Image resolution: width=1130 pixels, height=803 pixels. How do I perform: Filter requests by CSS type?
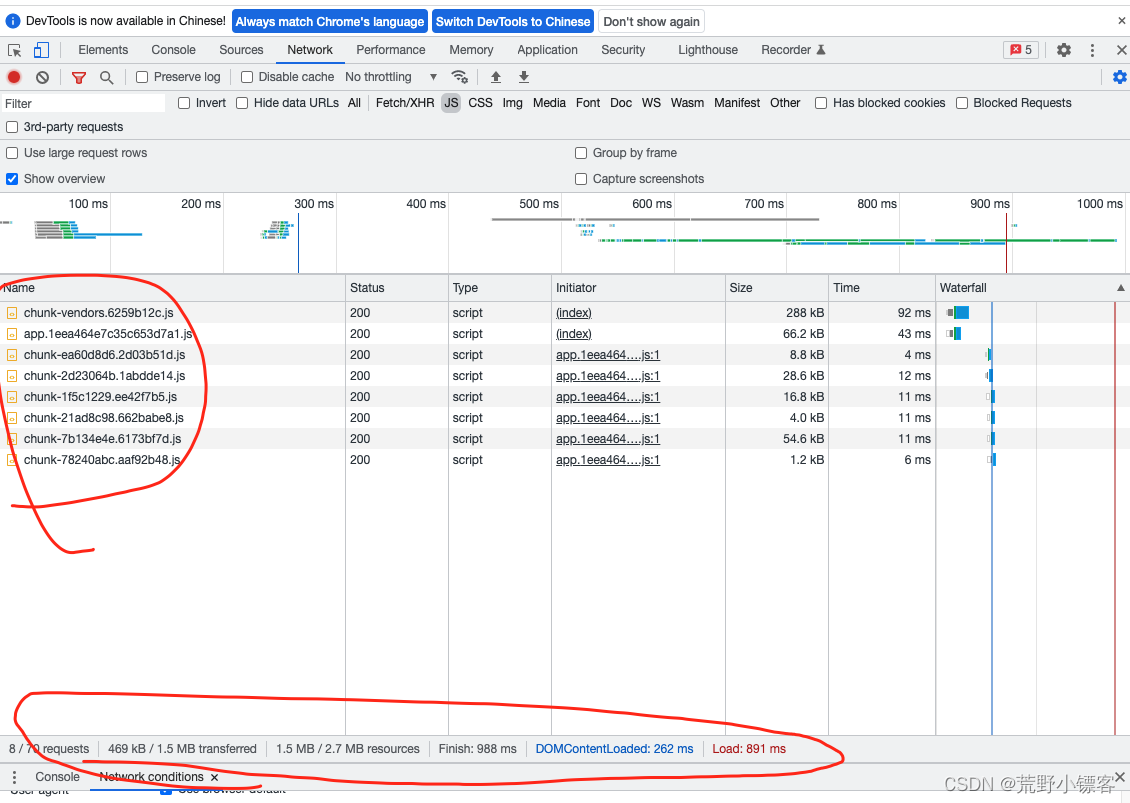pos(480,103)
